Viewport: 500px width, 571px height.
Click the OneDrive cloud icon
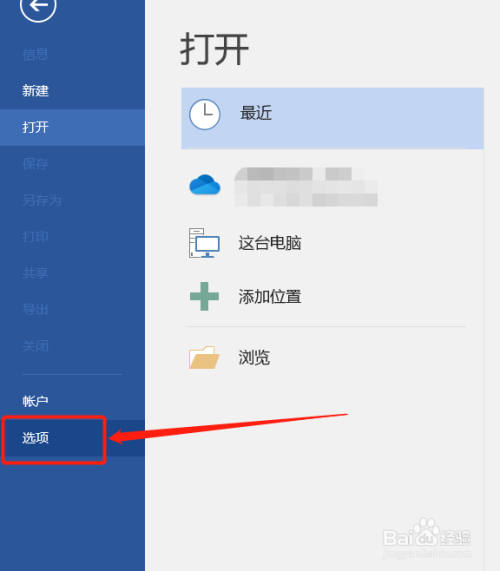point(205,185)
